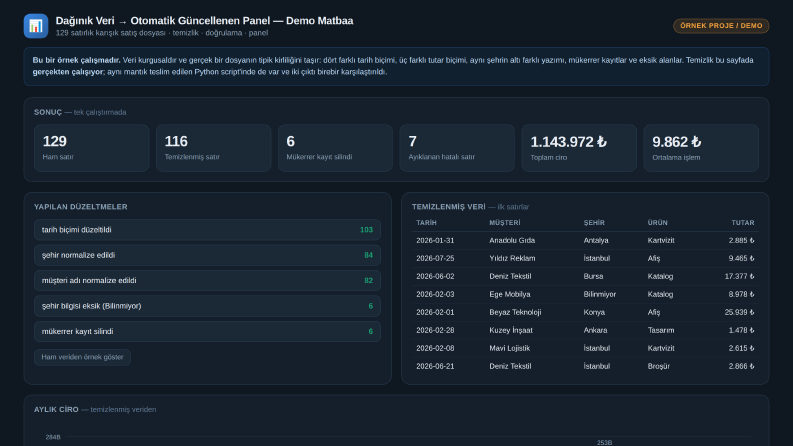Click the şehir bilgisi eksik (Bilinmiyor) row
Viewport: 793px width, 446px height.
click(x=207, y=306)
